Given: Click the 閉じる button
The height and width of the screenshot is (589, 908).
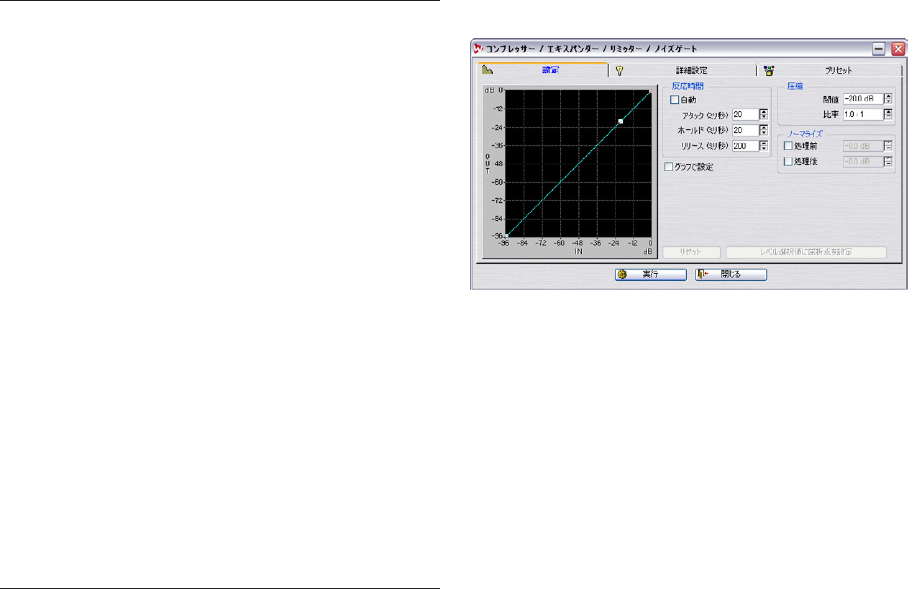Looking at the screenshot, I should coord(731,275).
